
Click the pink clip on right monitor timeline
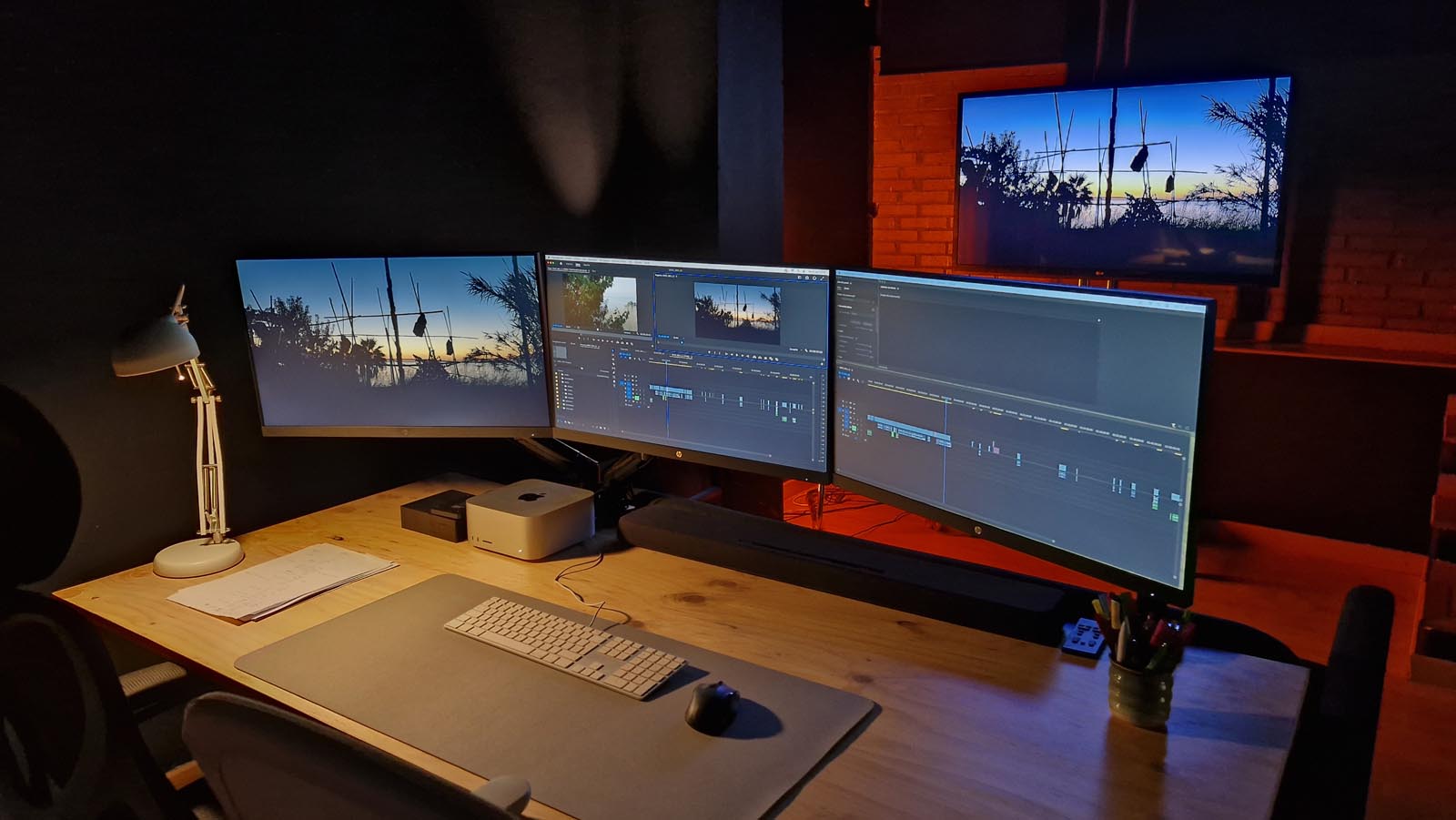[x=996, y=448]
